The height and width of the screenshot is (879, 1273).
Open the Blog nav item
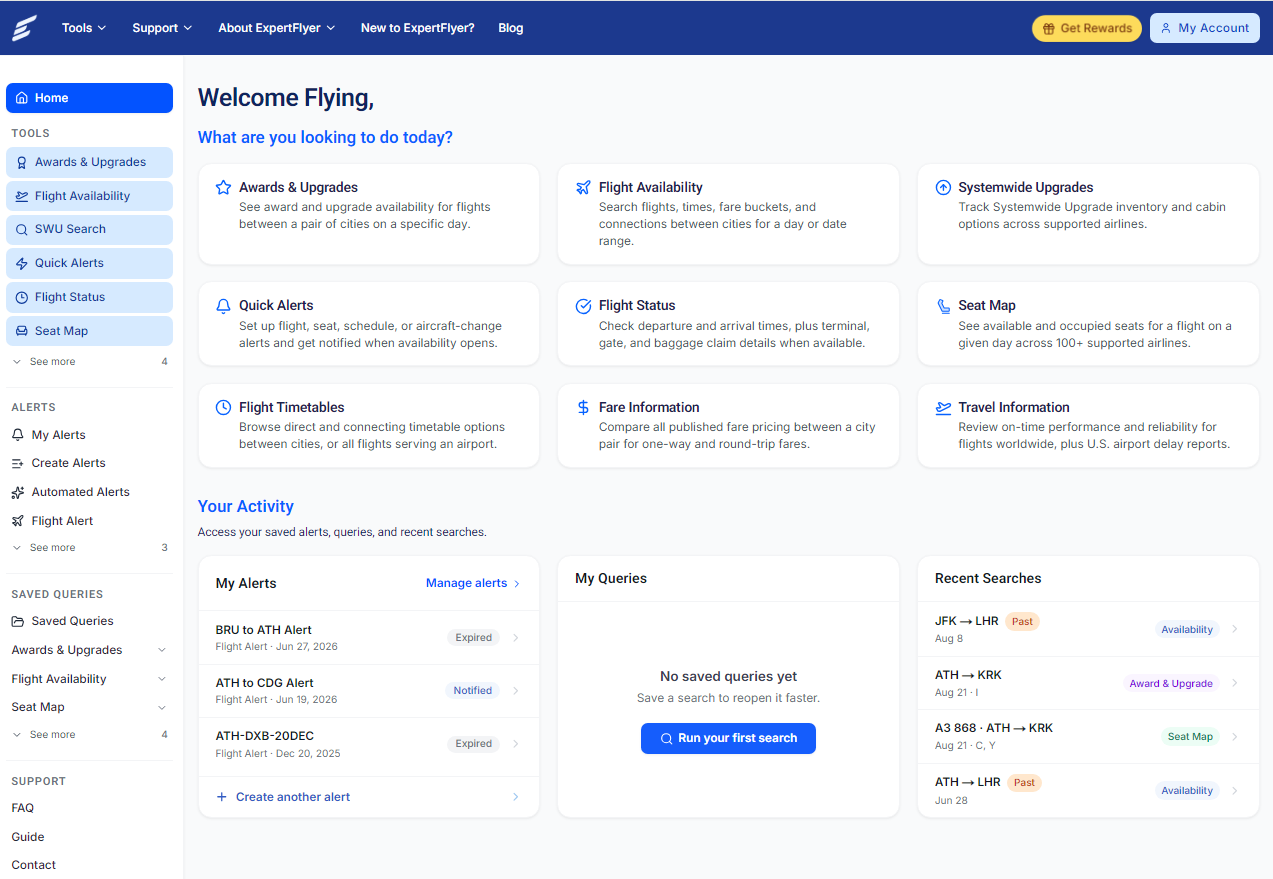point(511,28)
